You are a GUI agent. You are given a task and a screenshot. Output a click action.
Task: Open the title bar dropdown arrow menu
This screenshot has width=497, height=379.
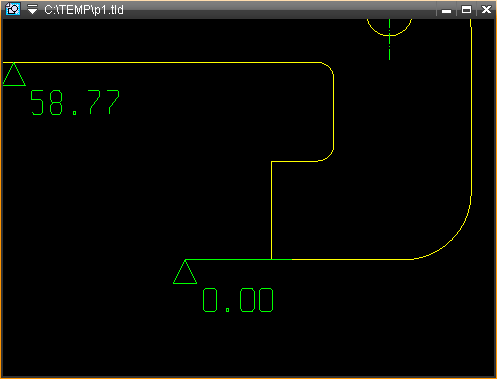(x=32, y=9)
